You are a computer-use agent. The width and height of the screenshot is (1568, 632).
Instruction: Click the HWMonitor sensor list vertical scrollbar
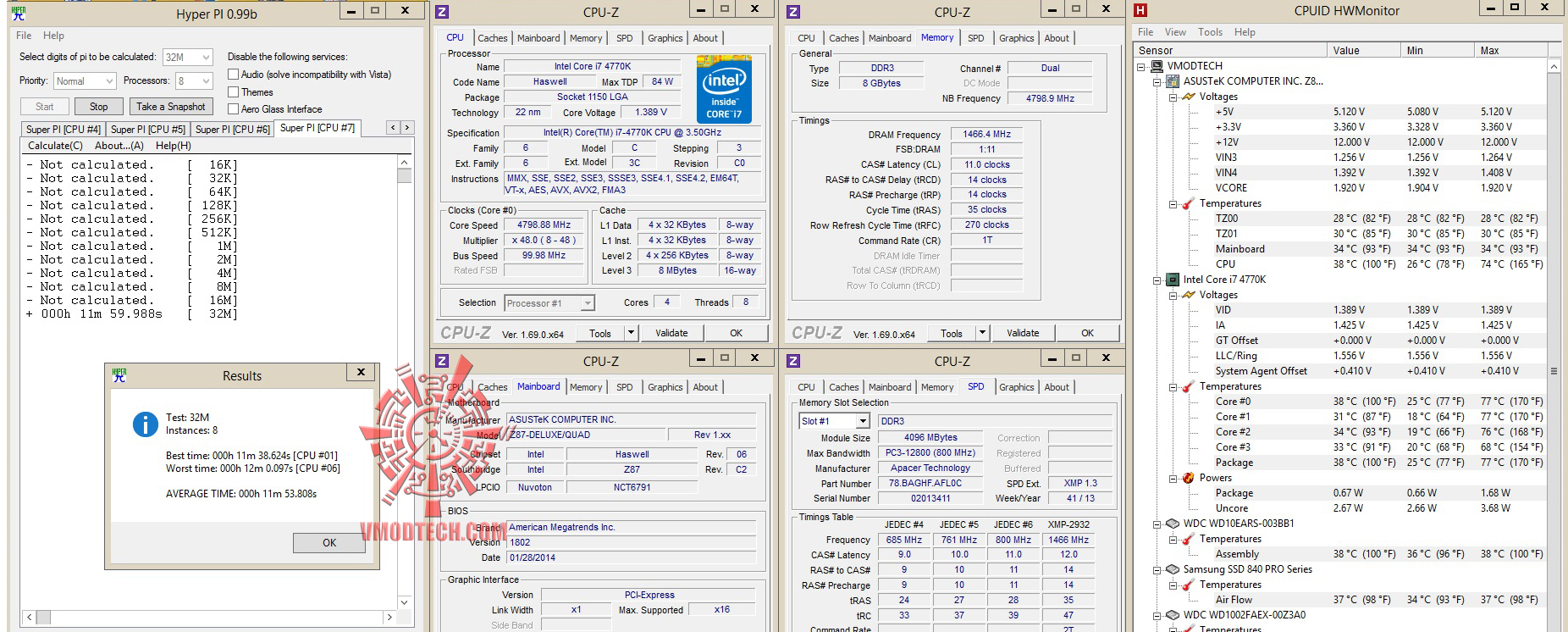coord(1554,345)
